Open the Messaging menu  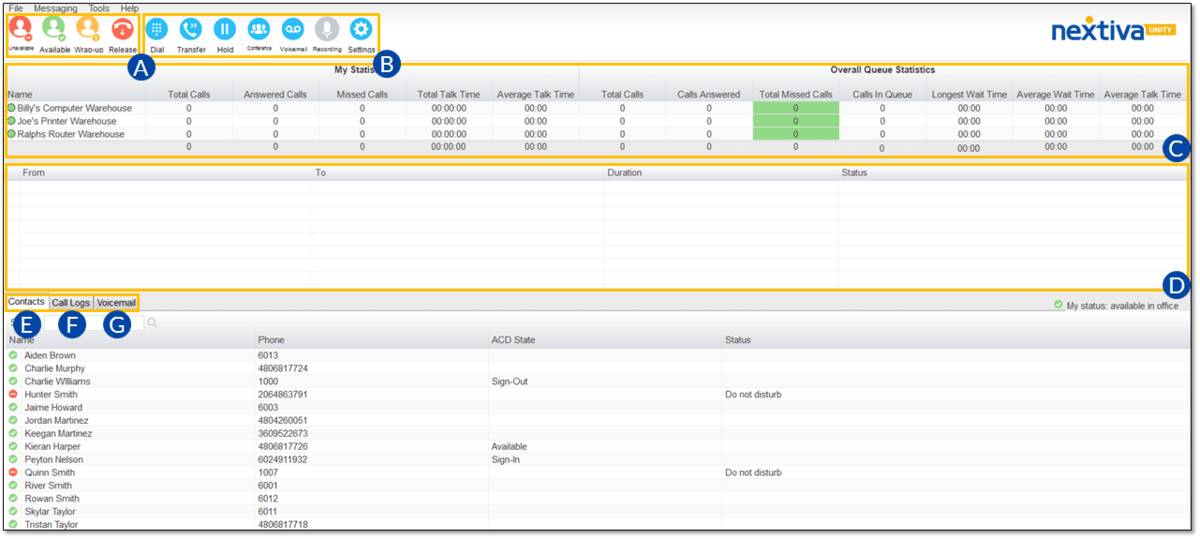55,8
